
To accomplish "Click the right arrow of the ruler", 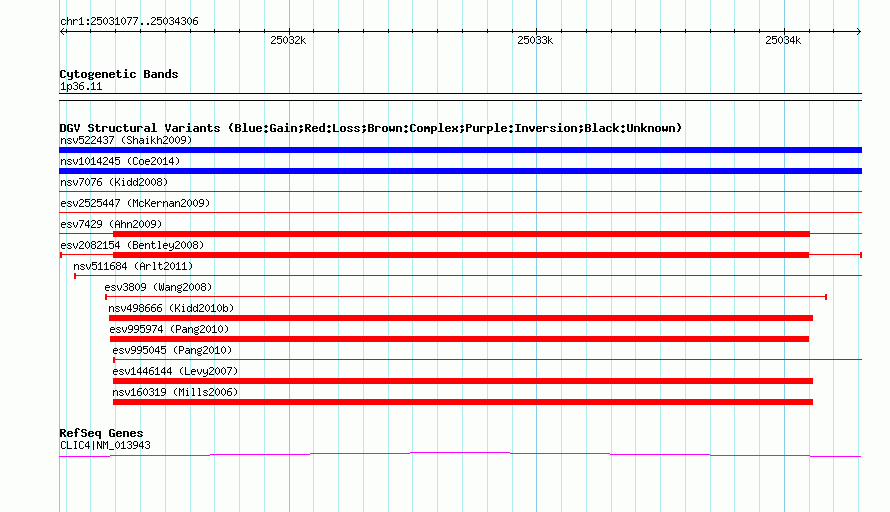I will (x=858, y=32).
